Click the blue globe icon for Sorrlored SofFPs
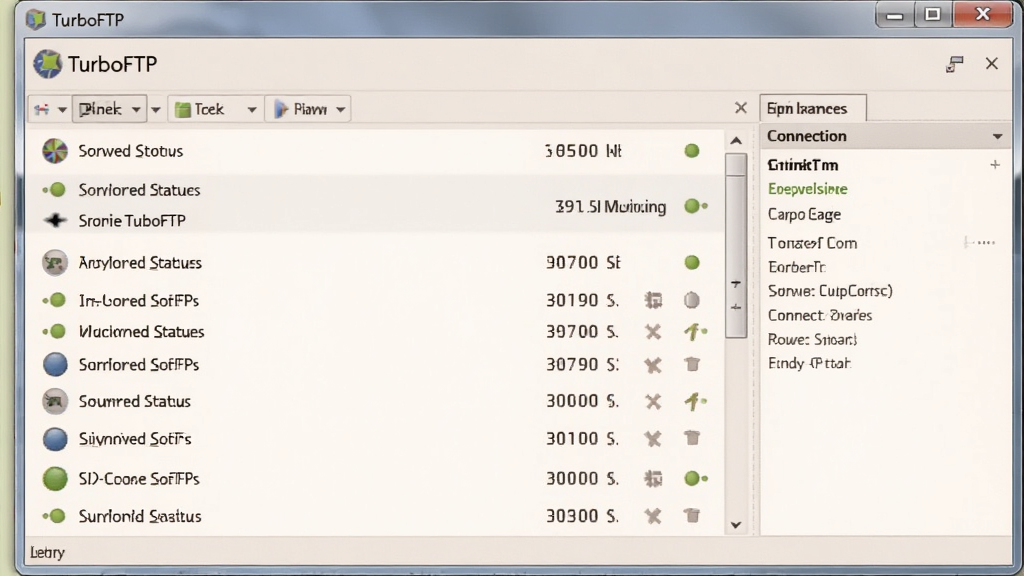 click(x=56, y=364)
